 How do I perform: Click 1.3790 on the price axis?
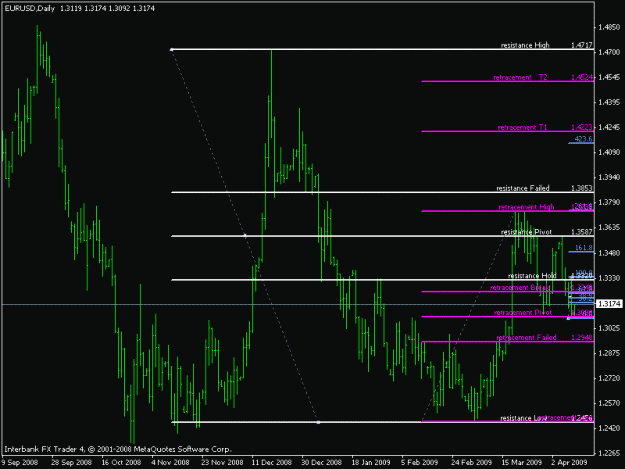point(609,202)
